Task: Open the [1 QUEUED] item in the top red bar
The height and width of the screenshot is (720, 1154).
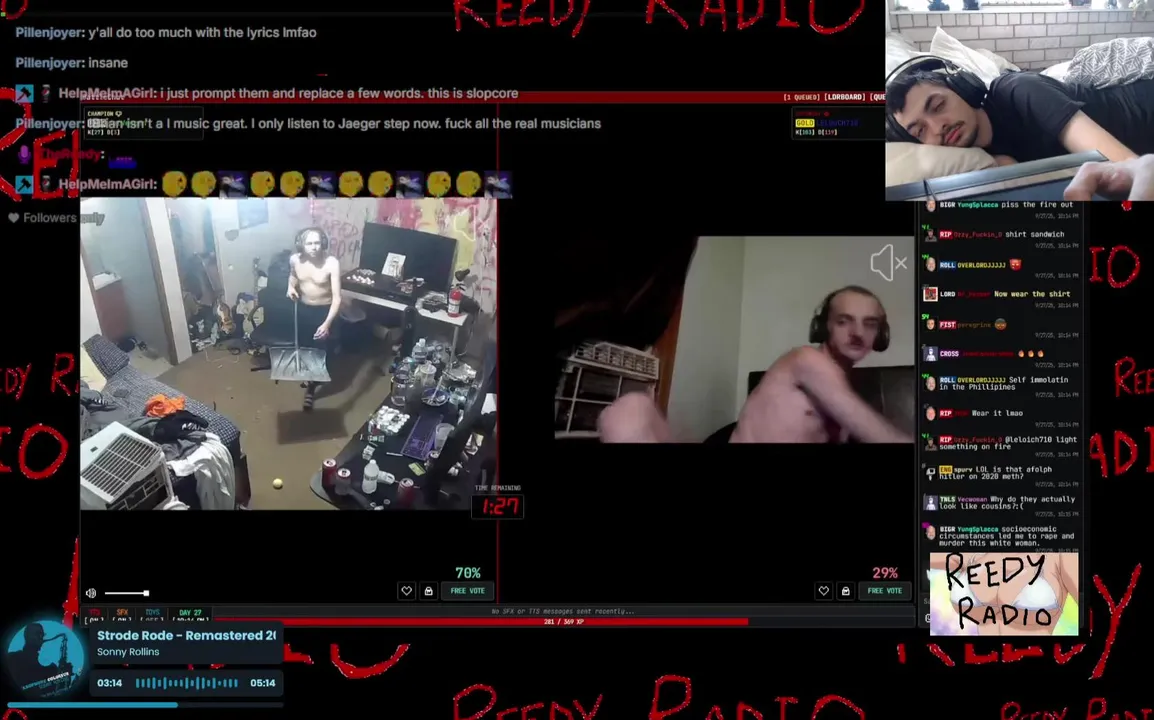Action: 801,97
